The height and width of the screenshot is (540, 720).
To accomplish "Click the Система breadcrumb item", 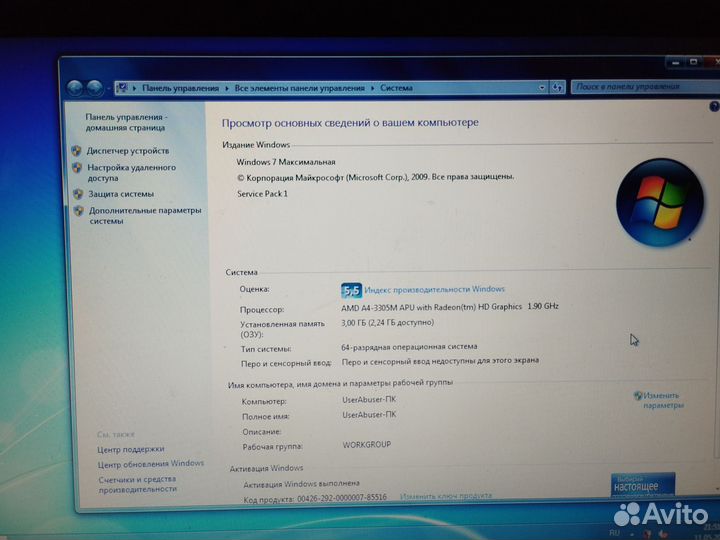I will [x=396, y=88].
